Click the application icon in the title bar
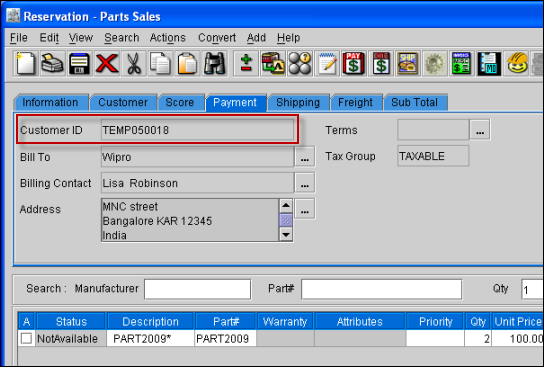This screenshot has width=544, height=367. tap(13, 16)
